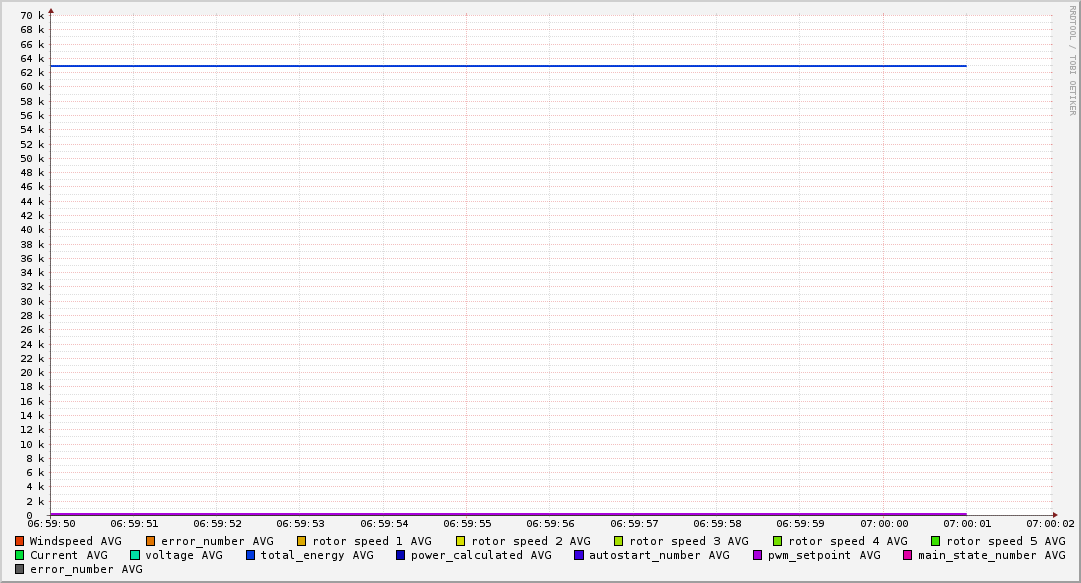Select the rotor speed 1 AVG color box
The width and height of the screenshot is (1081, 583).
coord(302,541)
